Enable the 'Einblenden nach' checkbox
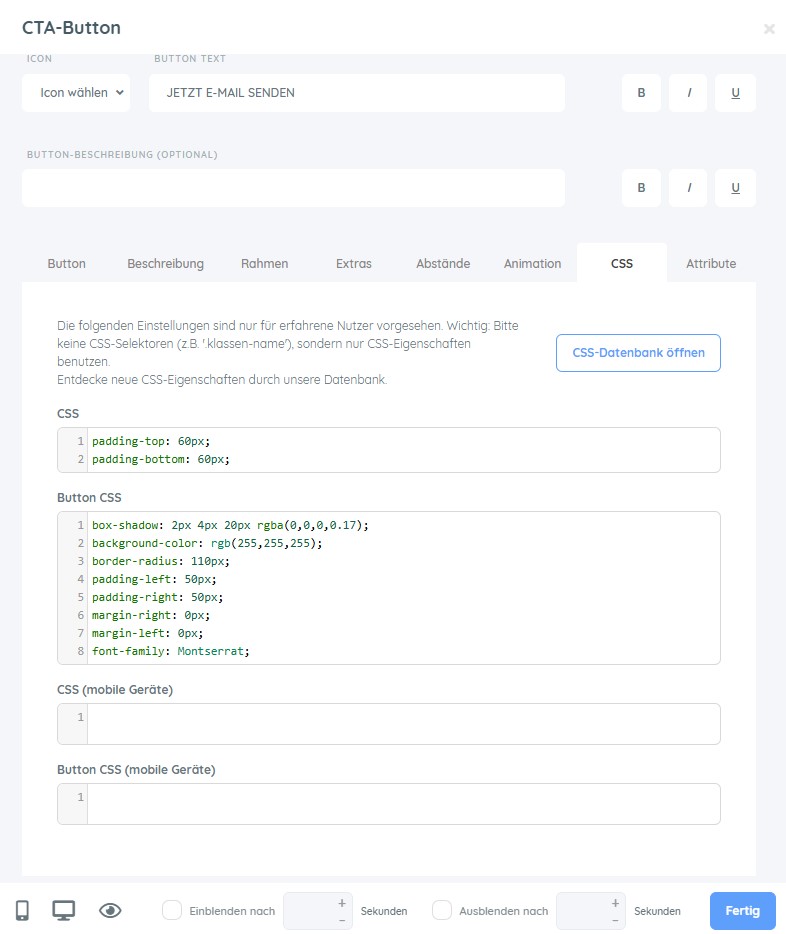The image size is (786, 934). (172, 910)
